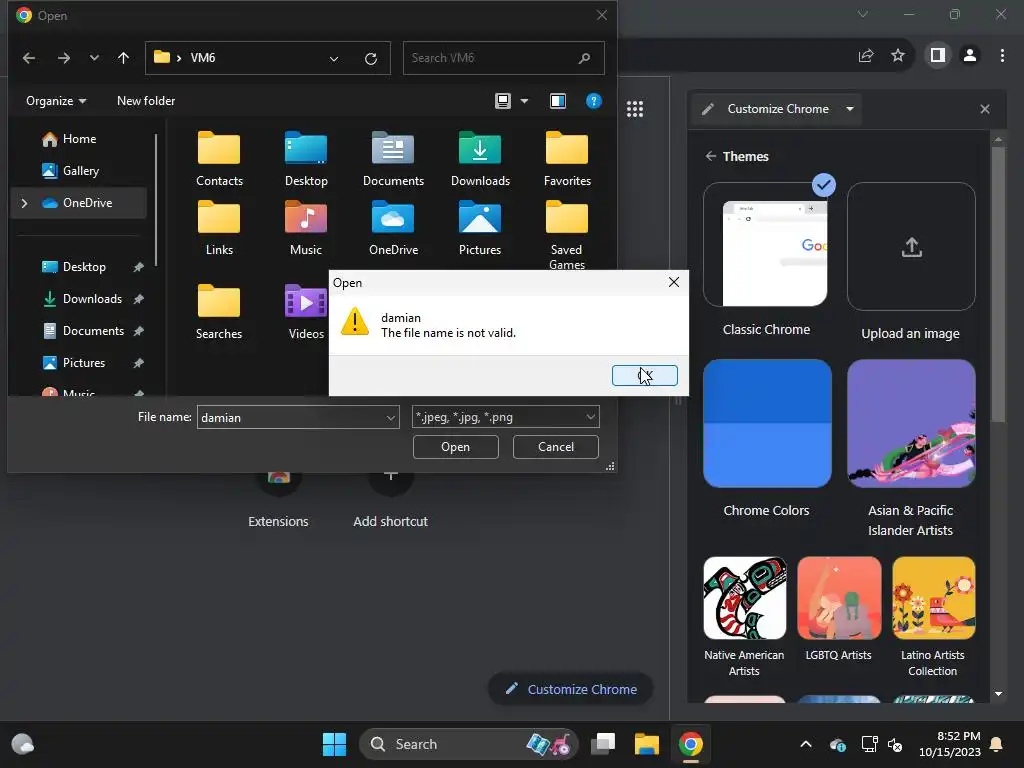This screenshot has width=1024, height=768.
Task: Click the Customize Chrome pill button
Action: [571, 689]
